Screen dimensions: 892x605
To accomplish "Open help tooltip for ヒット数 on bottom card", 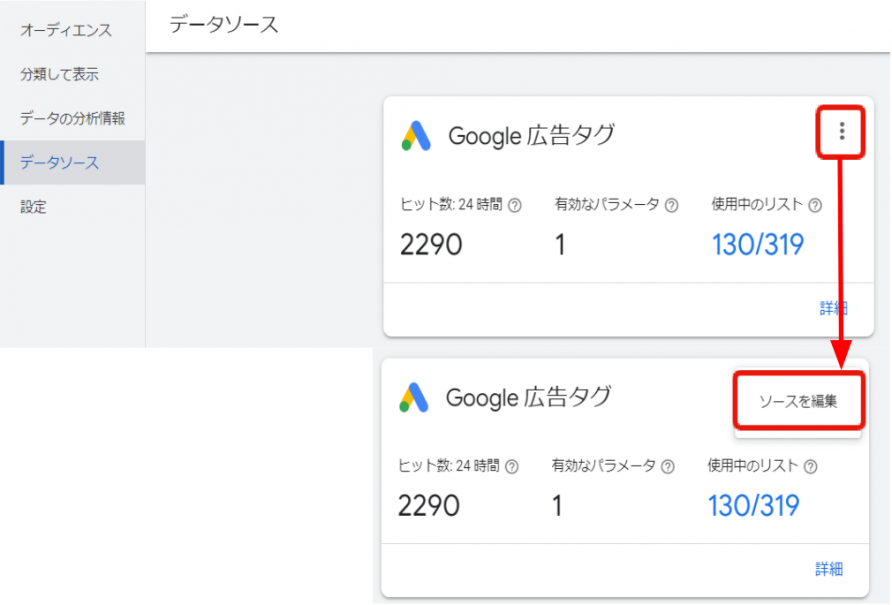I will 512,465.
